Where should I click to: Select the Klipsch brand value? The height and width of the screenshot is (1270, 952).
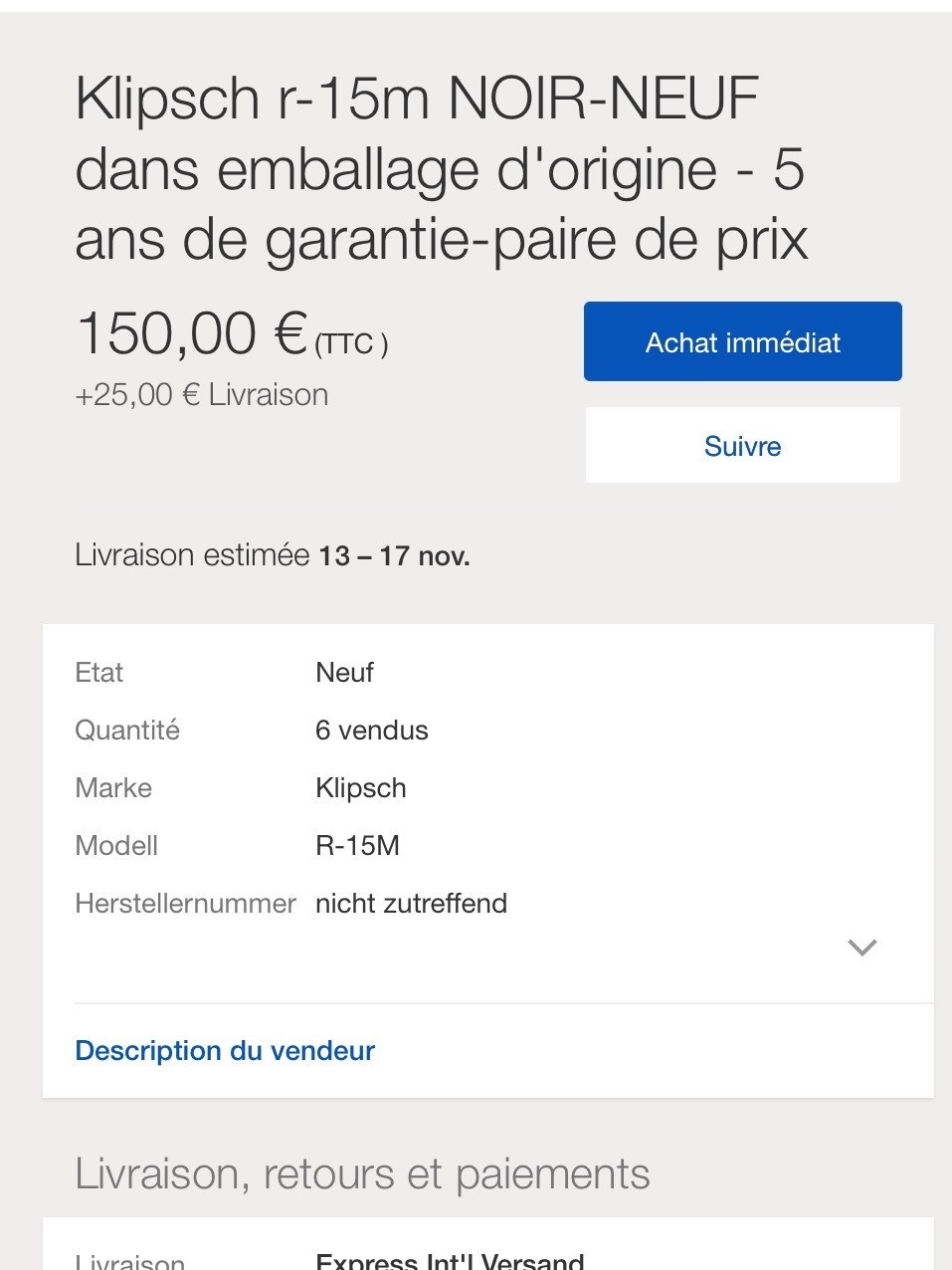pyautogui.click(x=361, y=788)
